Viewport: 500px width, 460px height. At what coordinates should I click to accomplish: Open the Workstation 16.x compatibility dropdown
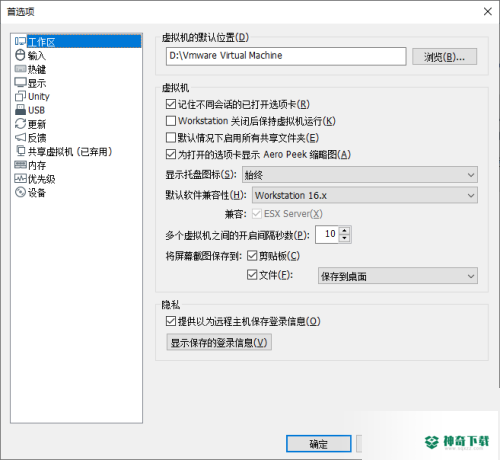(x=365, y=195)
